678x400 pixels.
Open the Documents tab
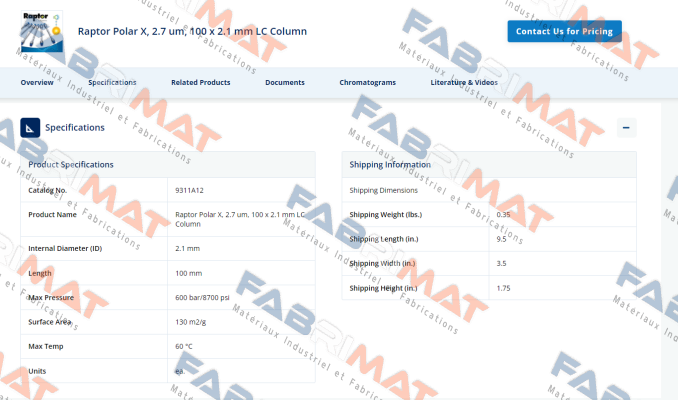pos(285,83)
